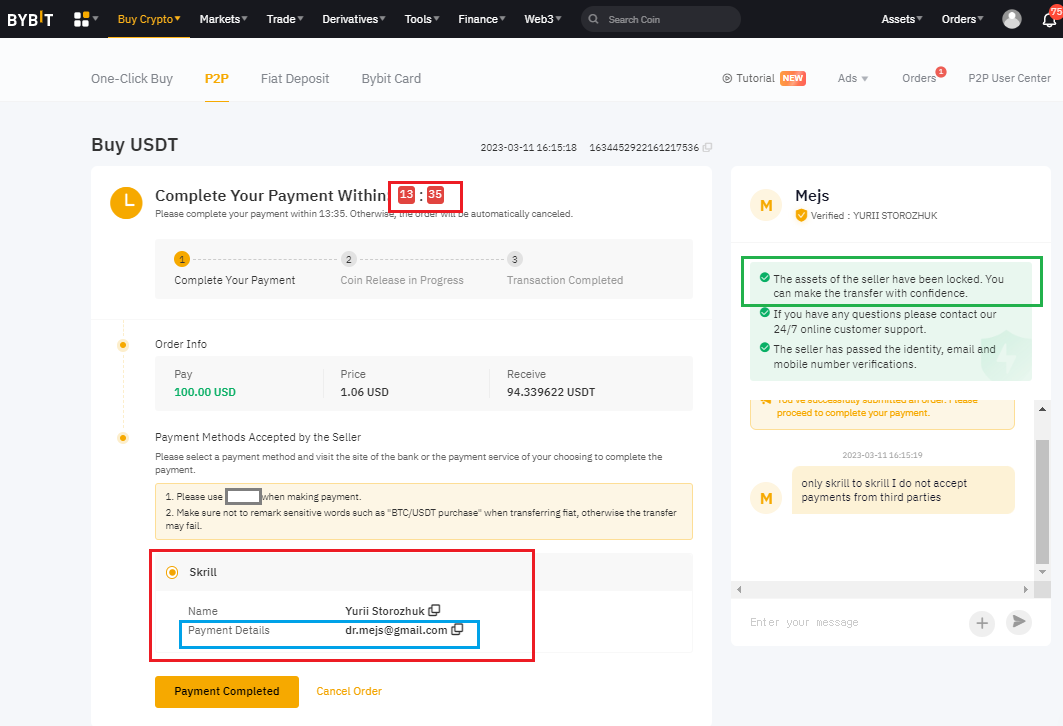Click the 100.00 USD pay amount

click(x=205, y=392)
